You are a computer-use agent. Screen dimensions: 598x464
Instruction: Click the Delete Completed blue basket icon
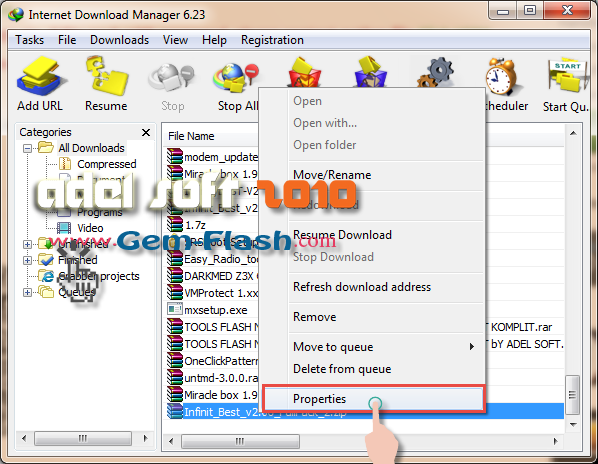click(370, 72)
